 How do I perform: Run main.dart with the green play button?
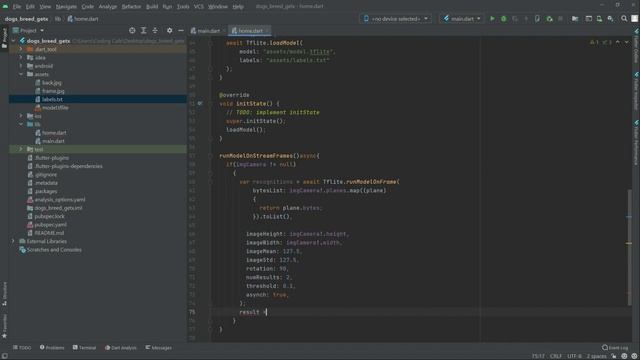pos(492,19)
